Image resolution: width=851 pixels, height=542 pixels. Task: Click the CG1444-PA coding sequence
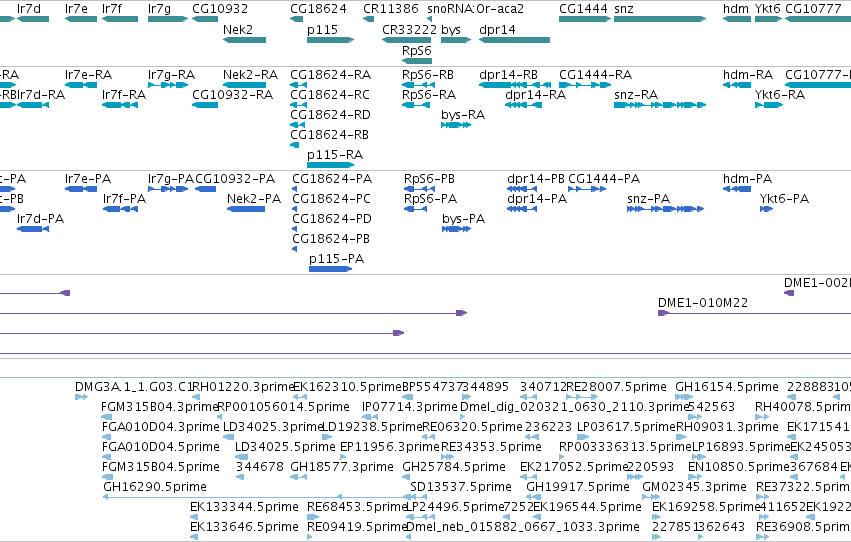587,189
